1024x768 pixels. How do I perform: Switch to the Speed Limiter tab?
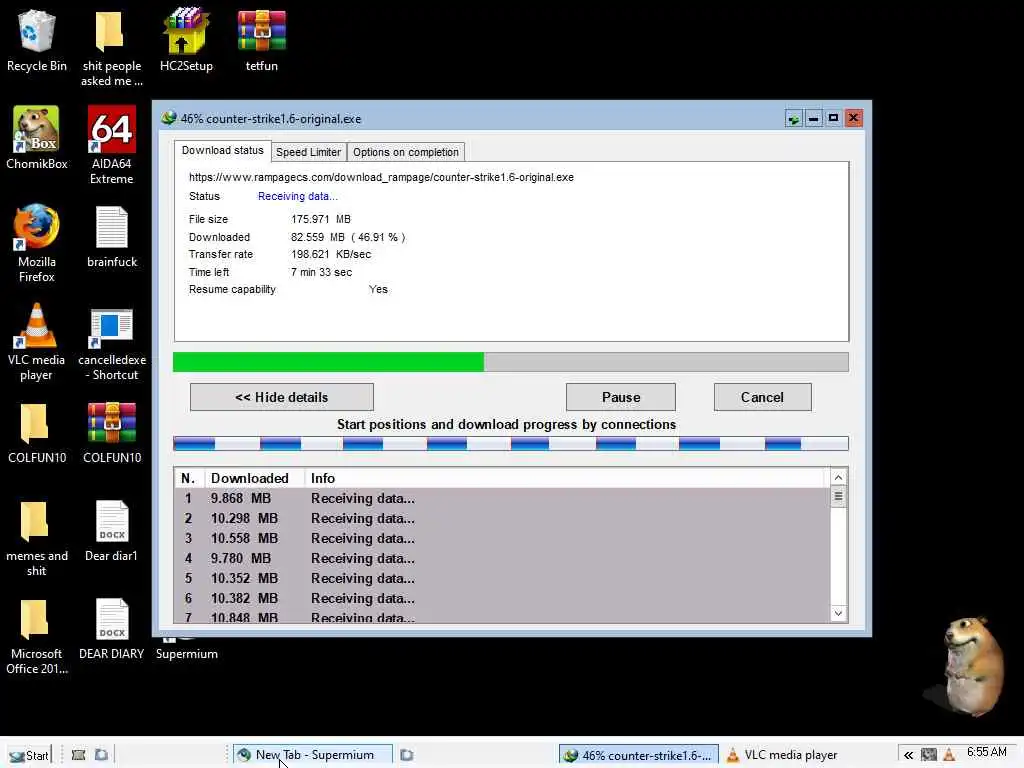pyautogui.click(x=308, y=152)
